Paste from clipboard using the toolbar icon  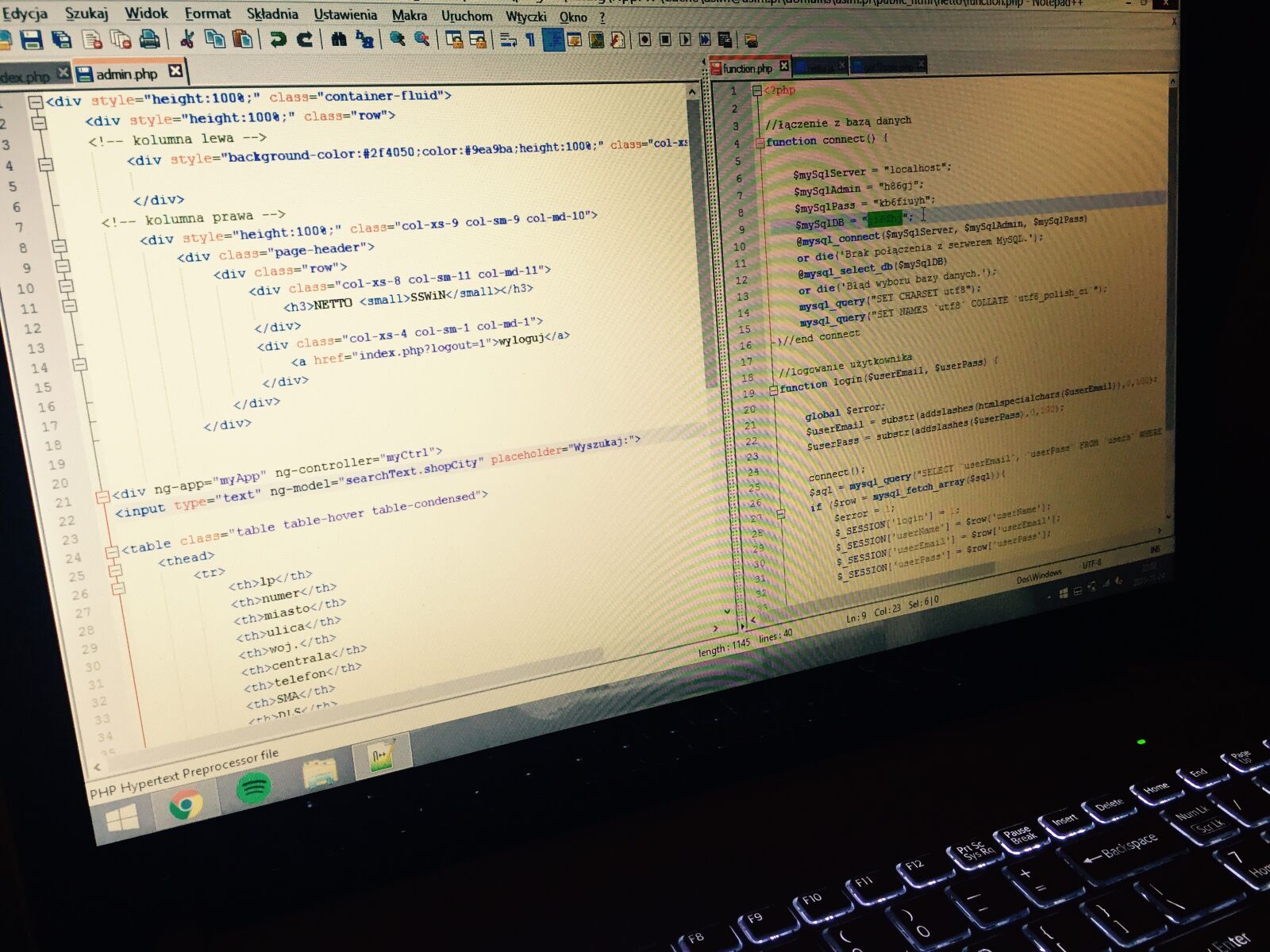pos(243,38)
